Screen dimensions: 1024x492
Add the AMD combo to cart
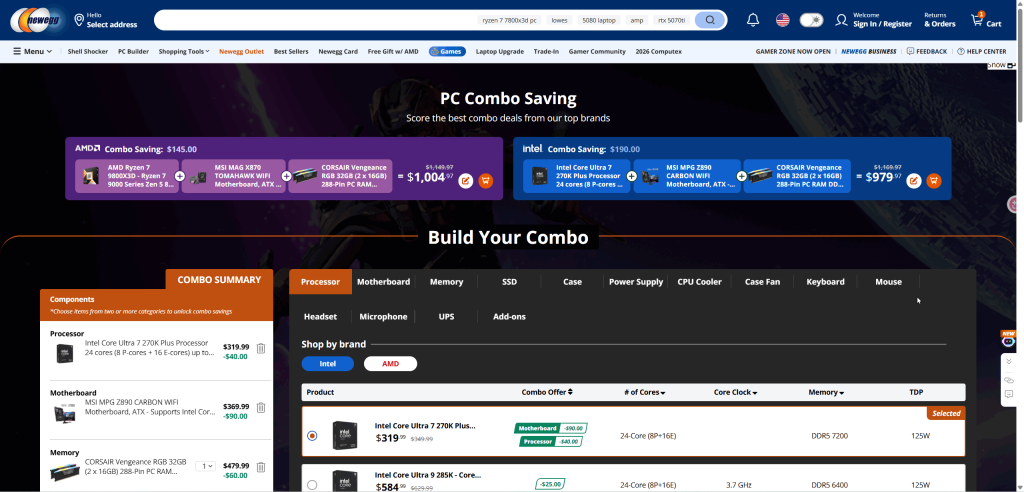click(485, 180)
